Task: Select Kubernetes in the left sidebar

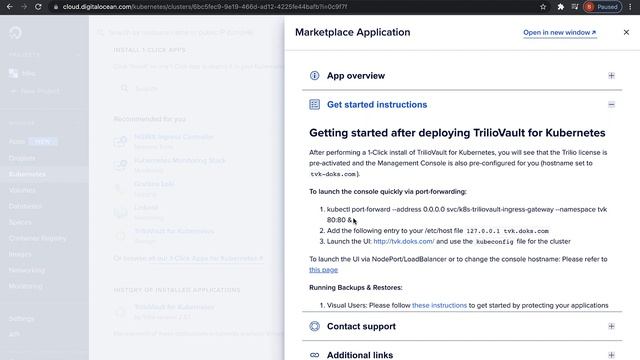Action: [x=27, y=174]
